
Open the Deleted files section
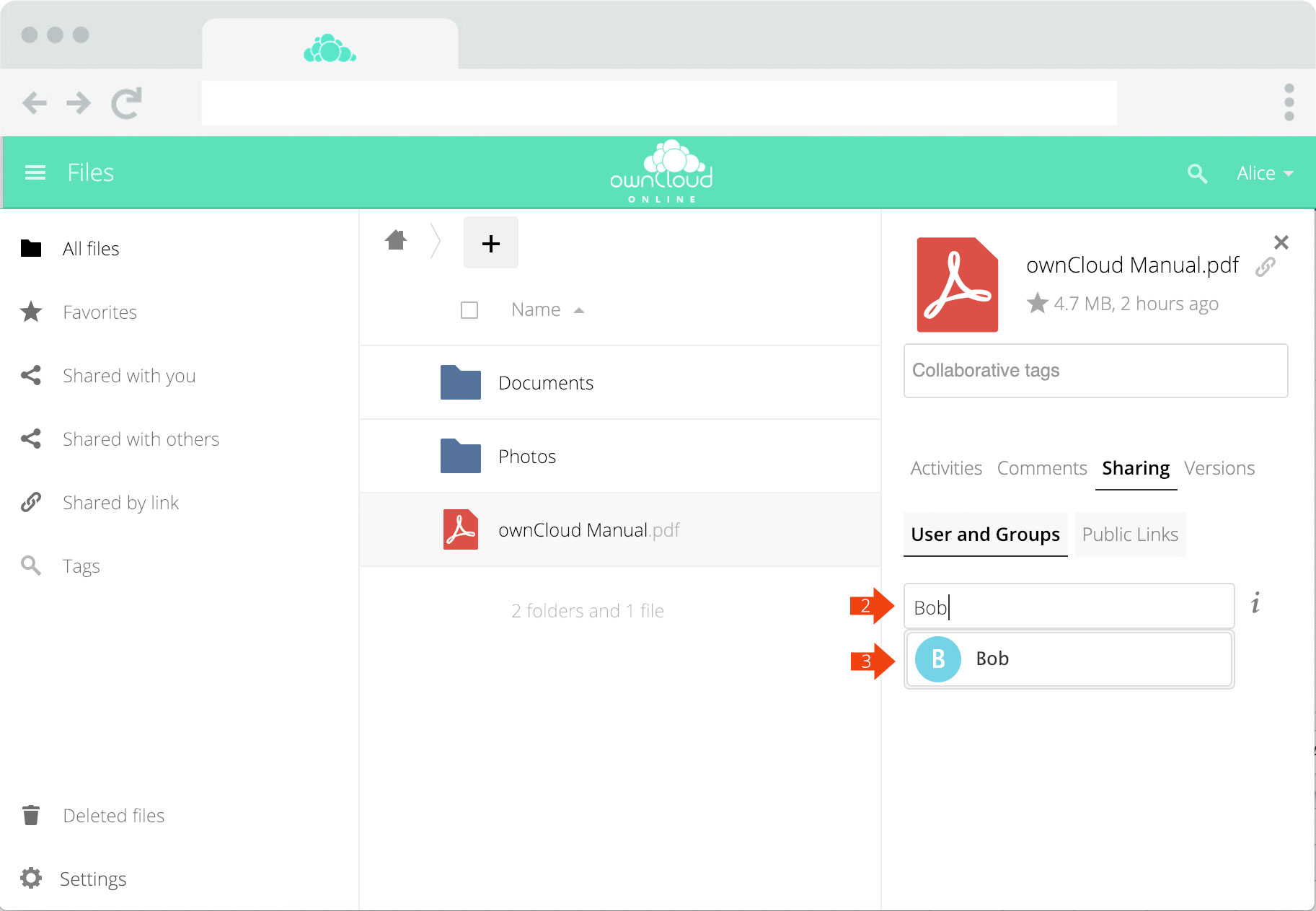click(113, 816)
